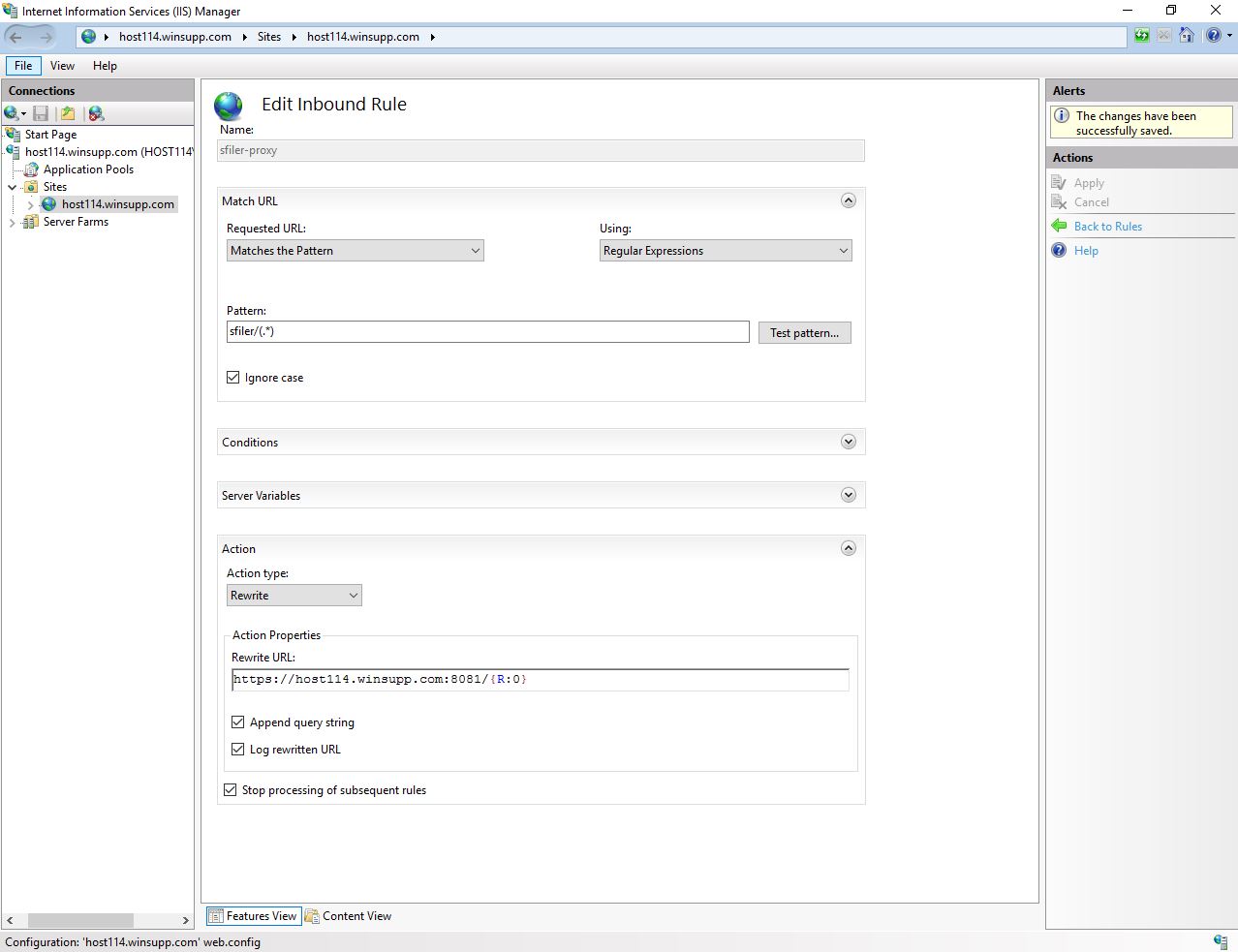
Task: Click the Features View tab icon
Action: tap(216, 916)
